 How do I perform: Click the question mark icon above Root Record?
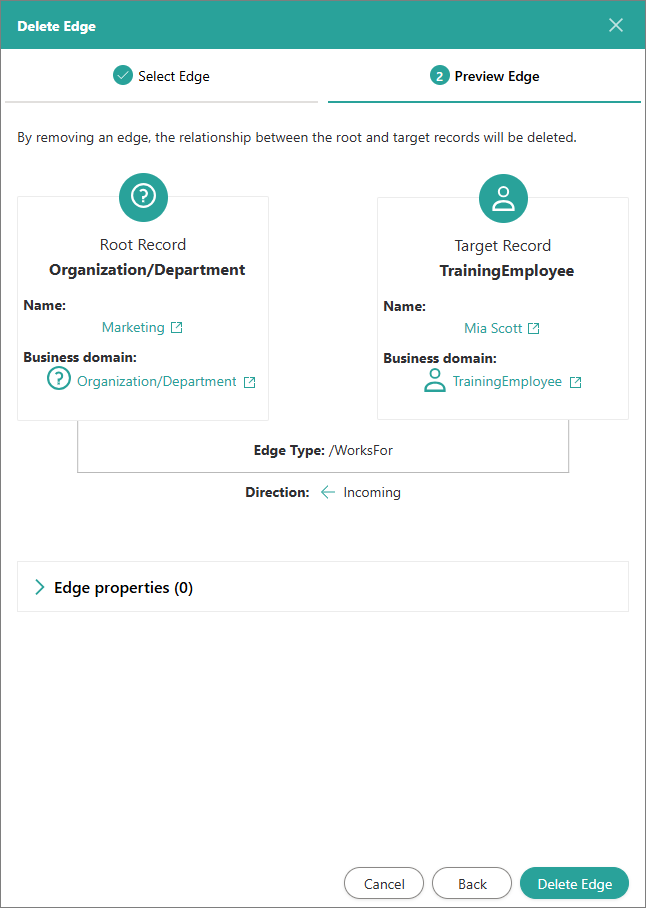pyautogui.click(x=143, y=196)
